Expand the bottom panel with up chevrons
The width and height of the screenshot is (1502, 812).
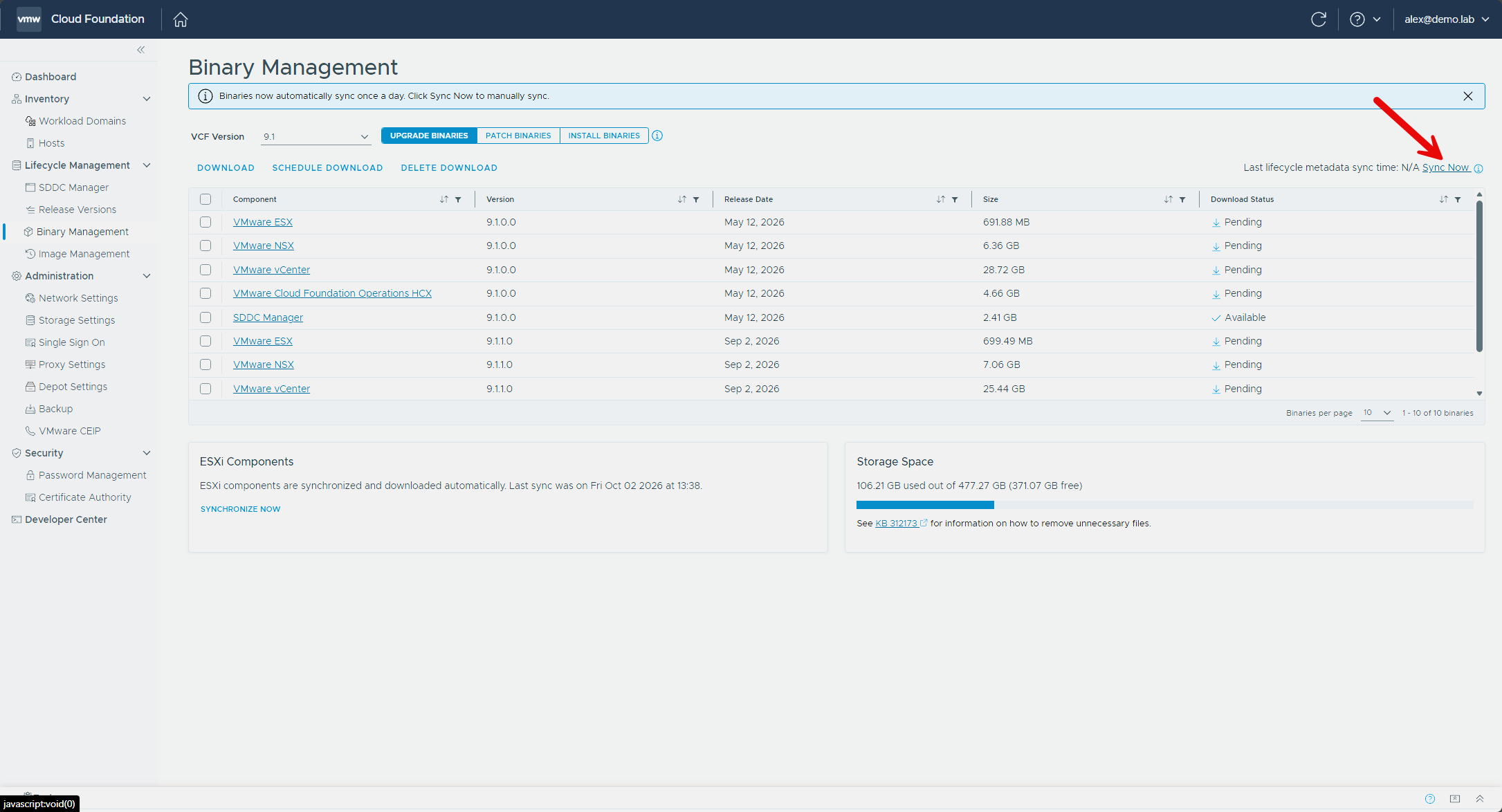click(x=1480, y=799)
